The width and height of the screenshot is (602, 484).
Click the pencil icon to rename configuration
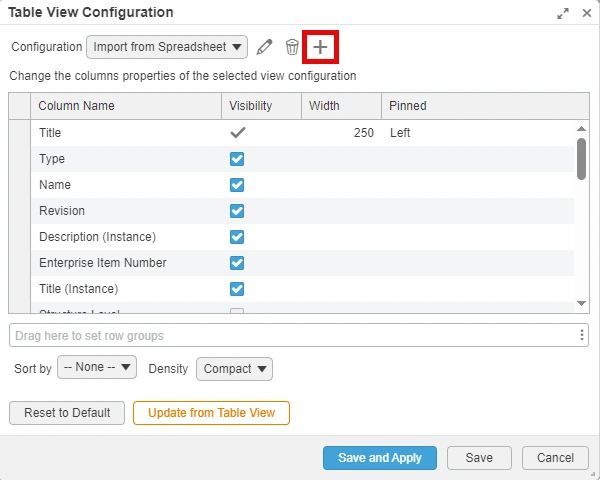[264, 47]
